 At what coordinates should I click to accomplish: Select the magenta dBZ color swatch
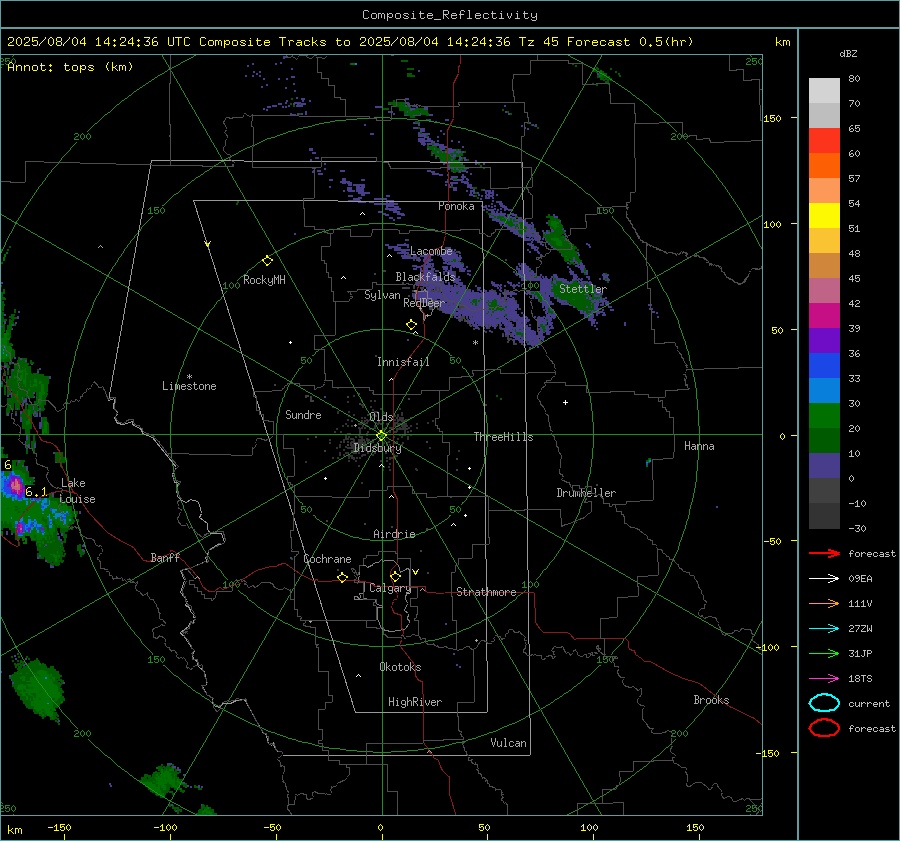click(x=824, y=315)
